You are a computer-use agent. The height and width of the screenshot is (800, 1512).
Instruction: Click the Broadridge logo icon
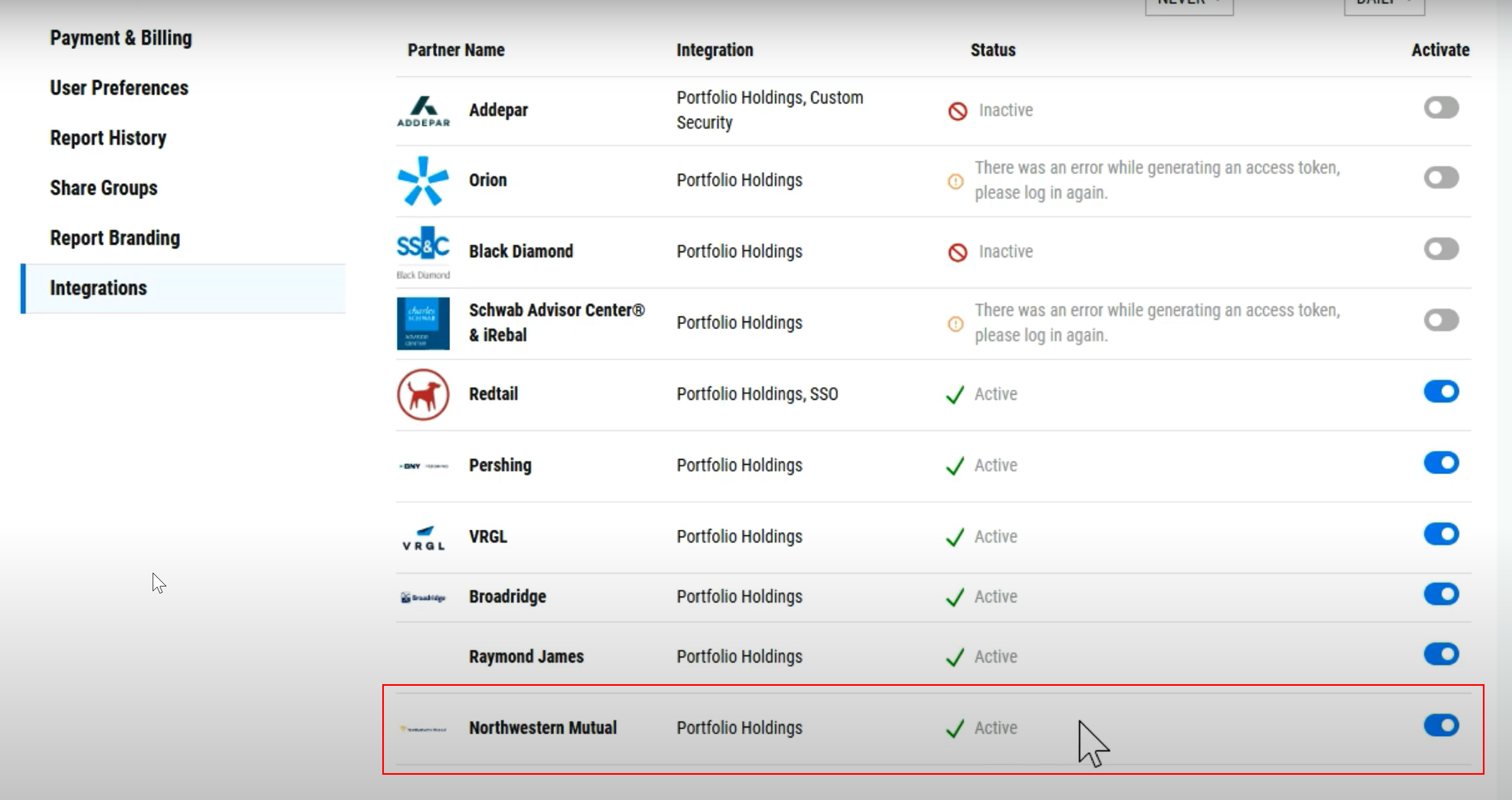tap(423, 597)
